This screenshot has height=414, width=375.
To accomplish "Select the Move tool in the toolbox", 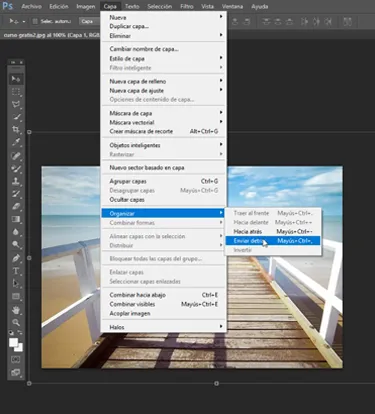I will [x=16, y=79].
